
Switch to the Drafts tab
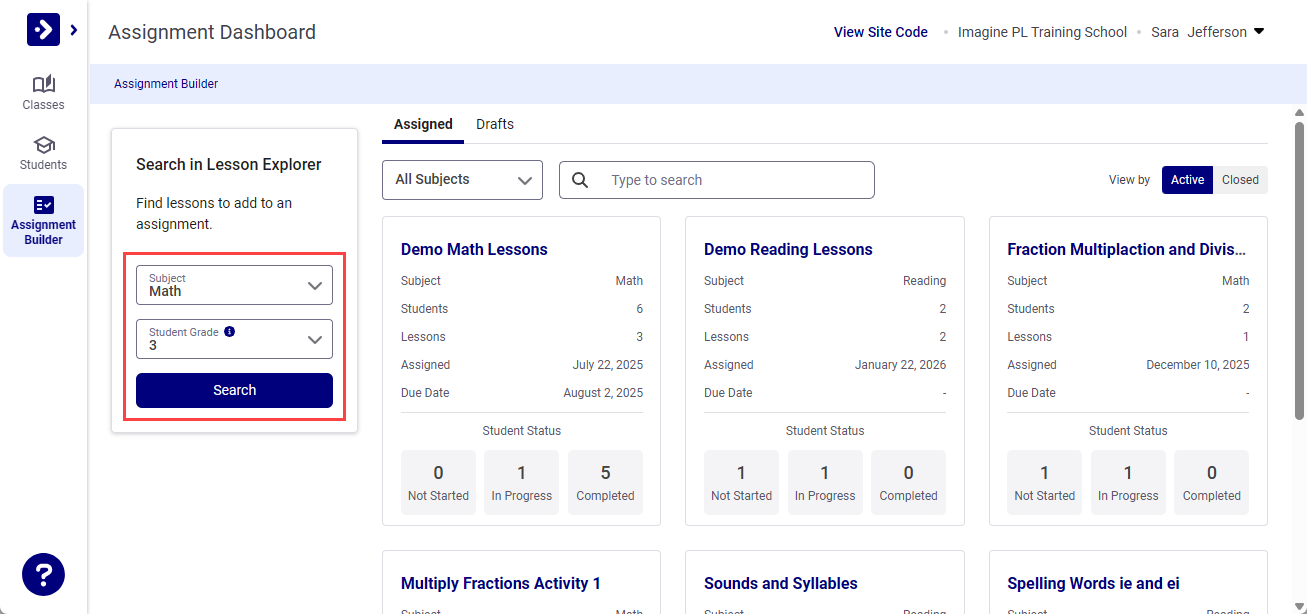tap(495, 124)
